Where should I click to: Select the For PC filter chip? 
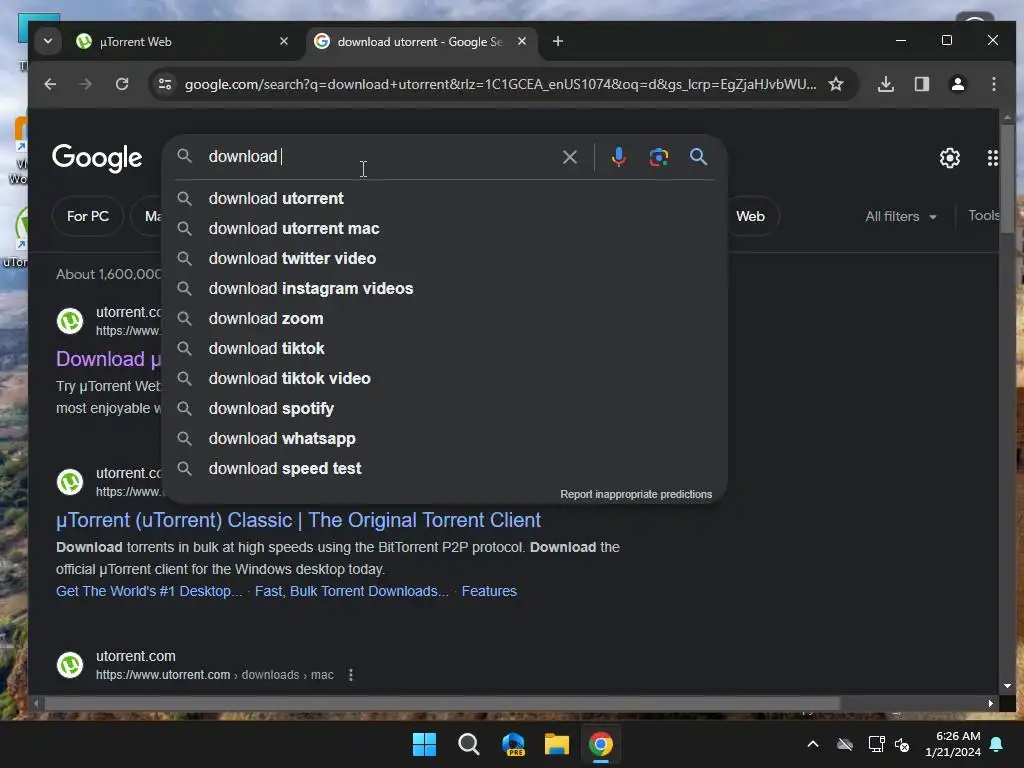pyautogui.click(x=88, y=216)
